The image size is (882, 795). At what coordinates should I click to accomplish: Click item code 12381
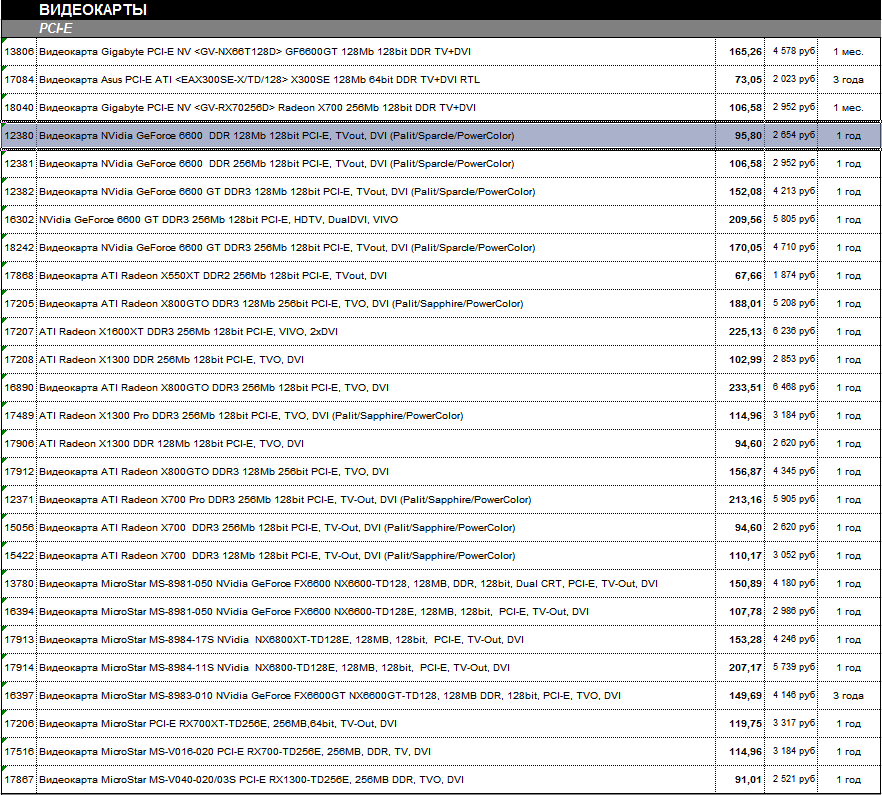[19, 164]
